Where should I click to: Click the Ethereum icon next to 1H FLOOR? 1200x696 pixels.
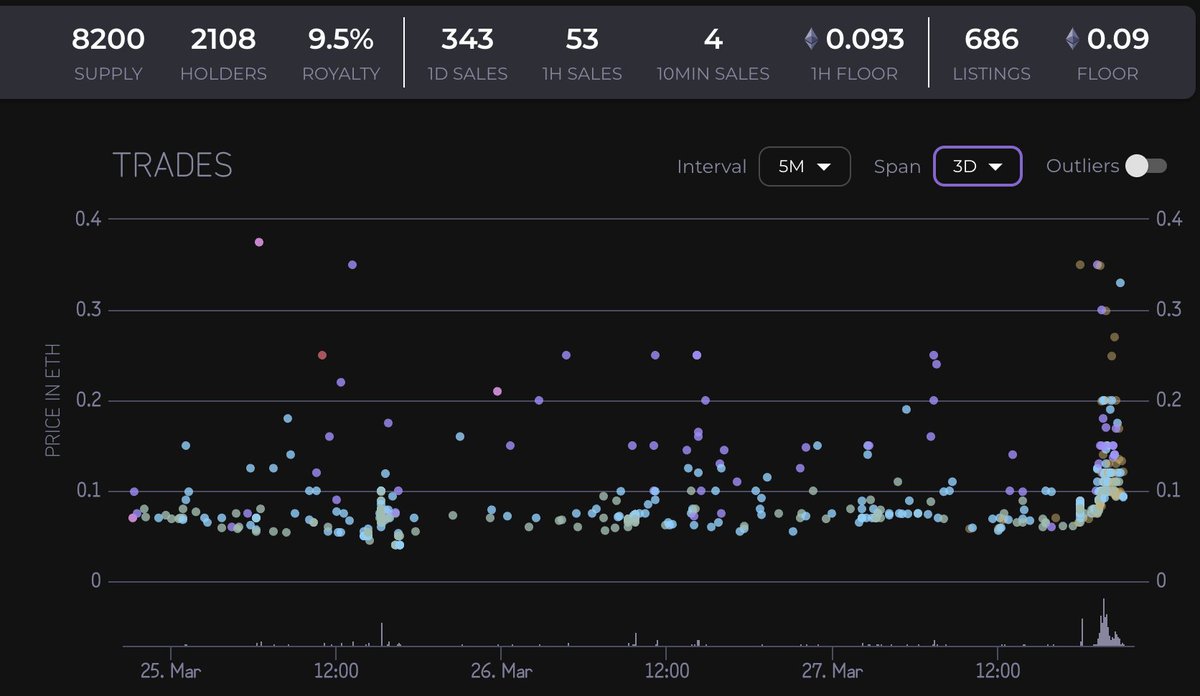tap(810, 40)
